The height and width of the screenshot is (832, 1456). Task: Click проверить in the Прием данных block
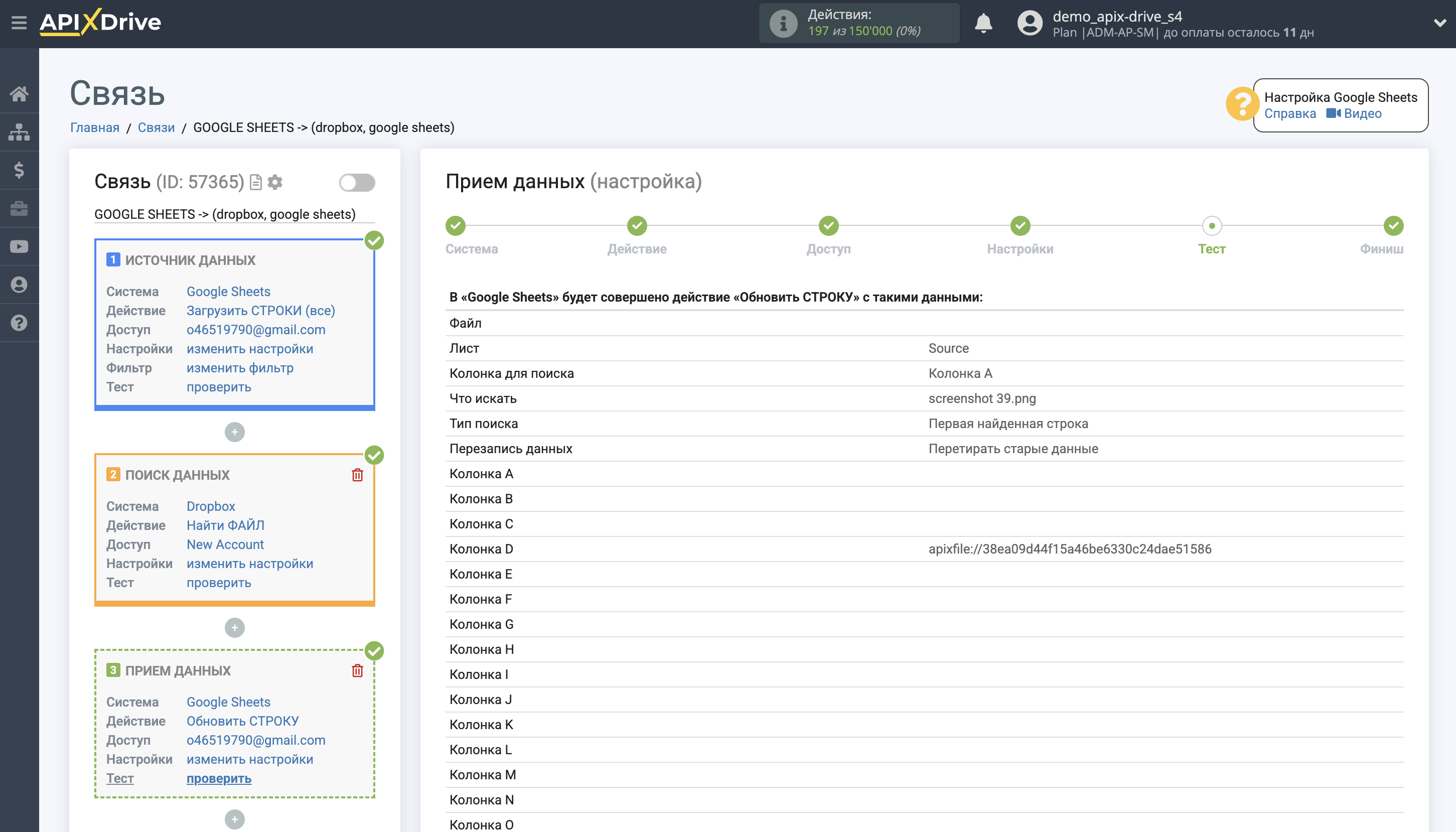click(x=219, y=778)
